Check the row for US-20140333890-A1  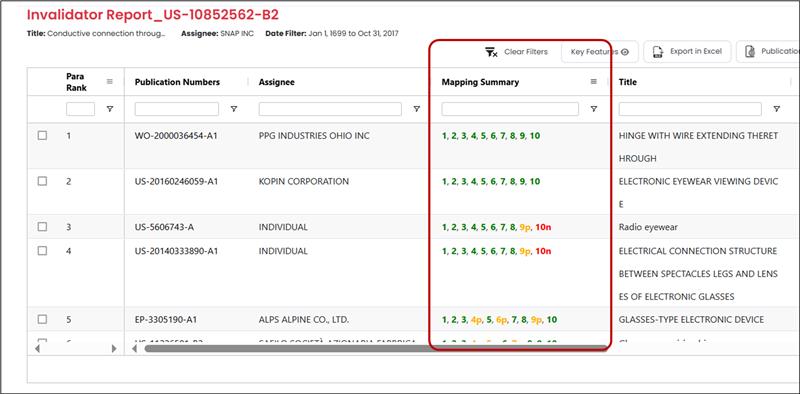pos(42,251)
